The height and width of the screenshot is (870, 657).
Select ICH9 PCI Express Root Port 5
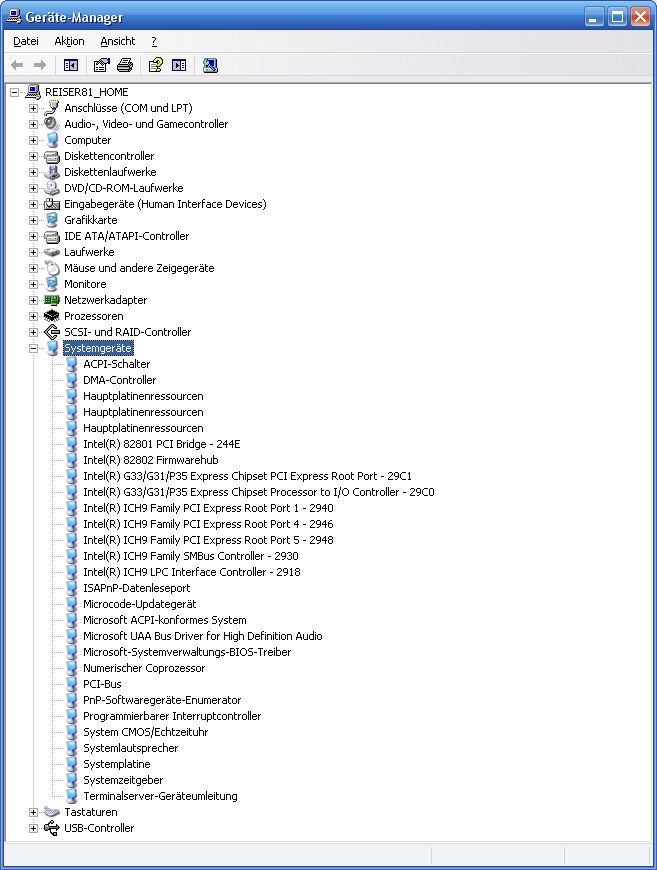pos(208,540)
